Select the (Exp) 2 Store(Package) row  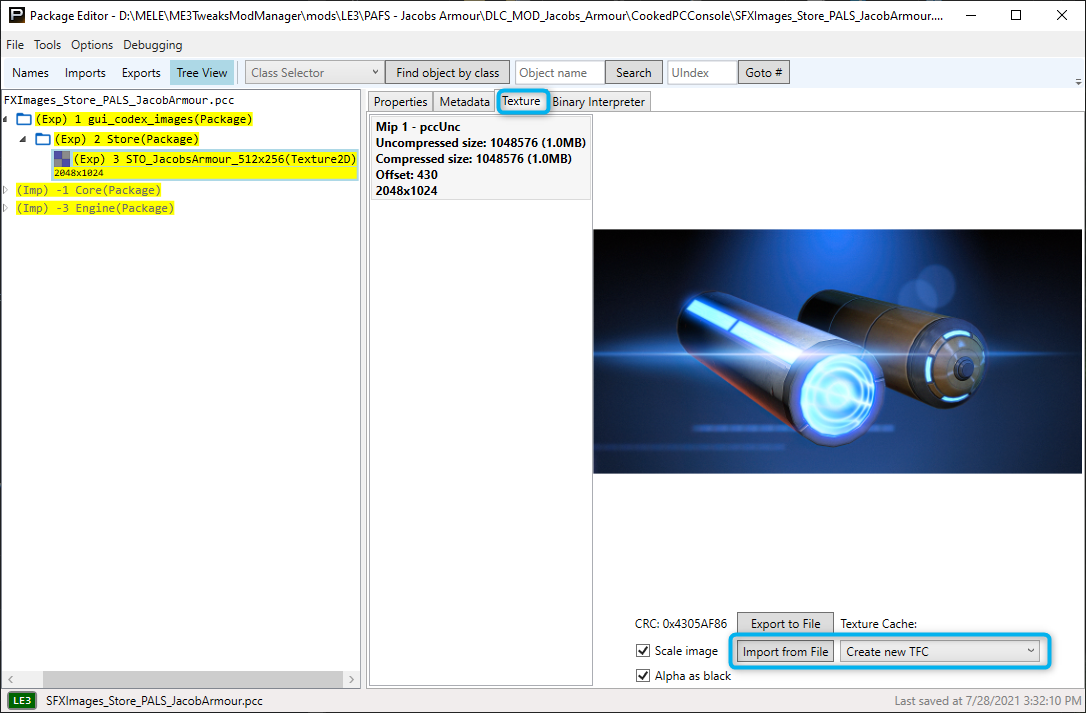click(x=127, y=139)
